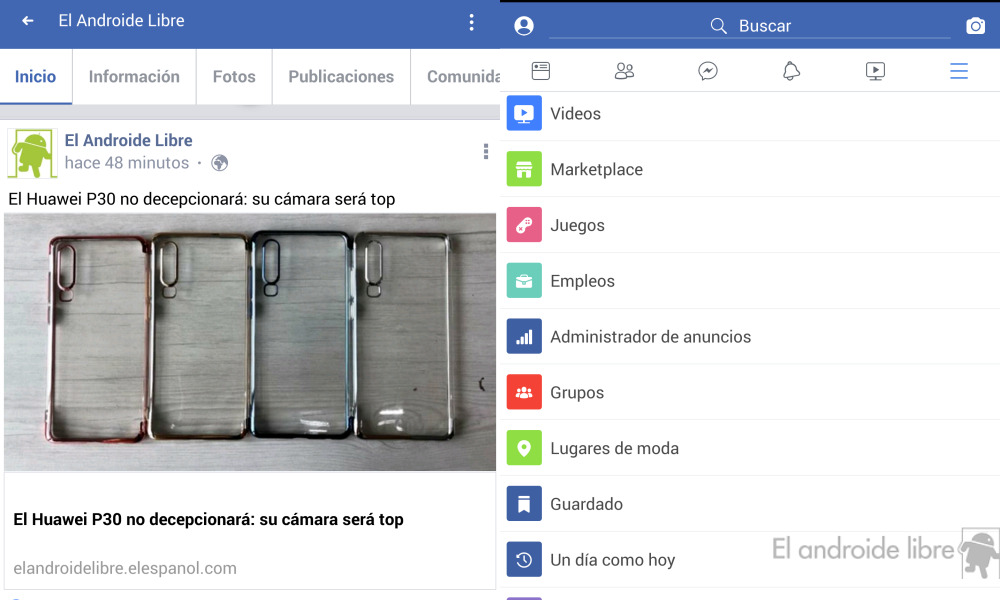Click the post caption about Huawei P30

[202, 199]
